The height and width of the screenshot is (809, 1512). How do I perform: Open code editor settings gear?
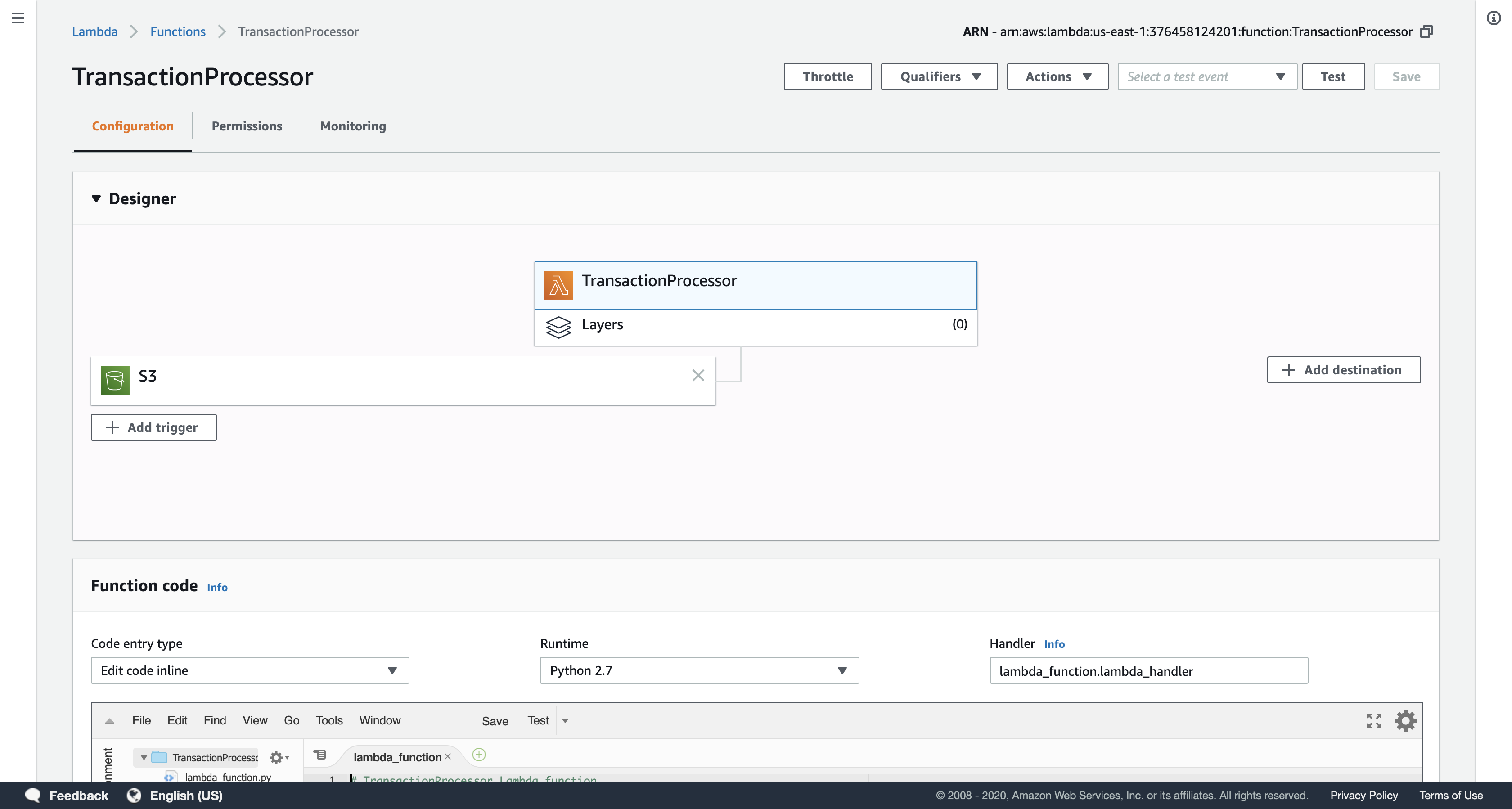point(1405,720)
